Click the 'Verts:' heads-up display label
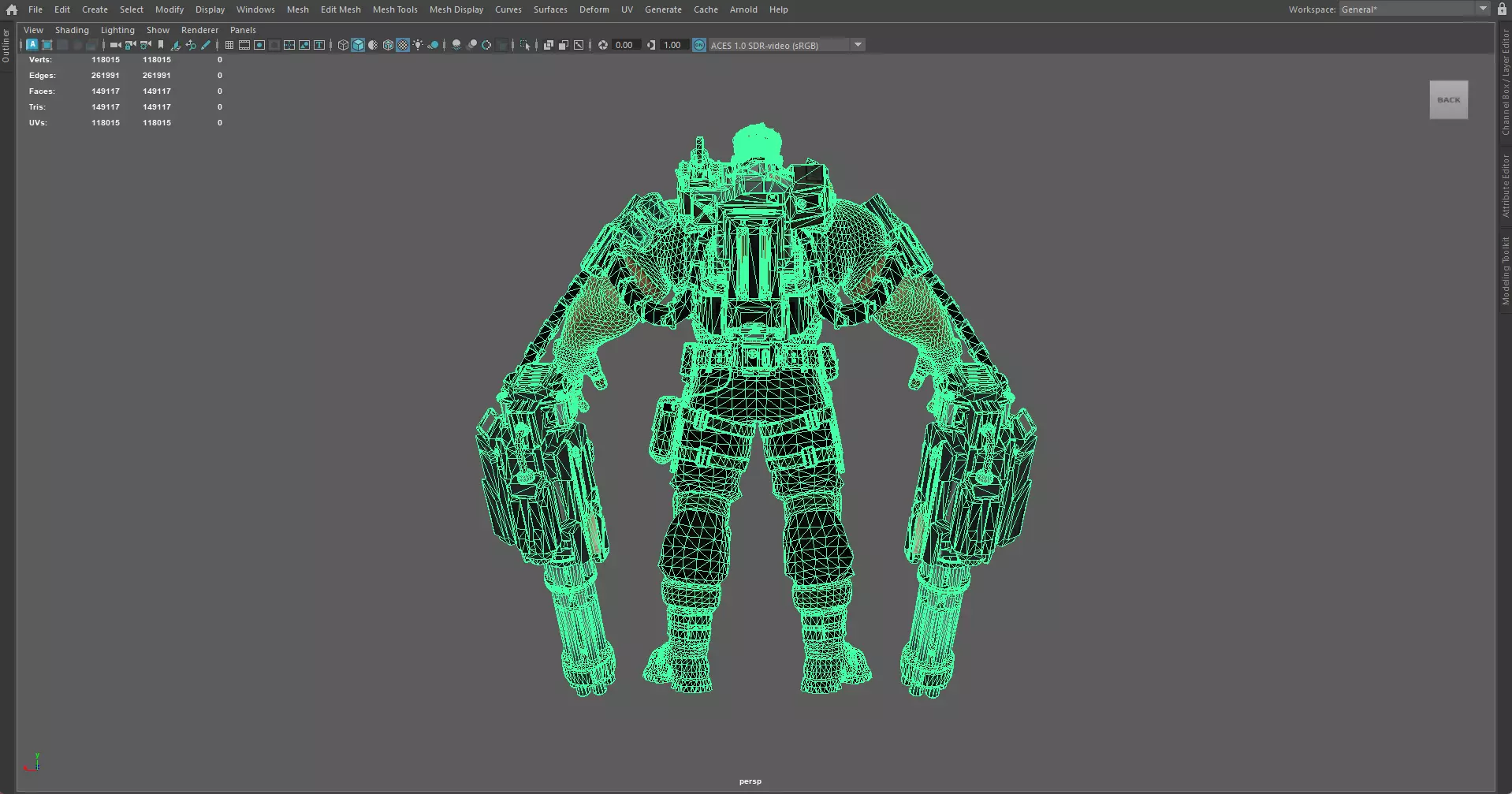Viewport: 1512px width, 794px height. (40, 60)
